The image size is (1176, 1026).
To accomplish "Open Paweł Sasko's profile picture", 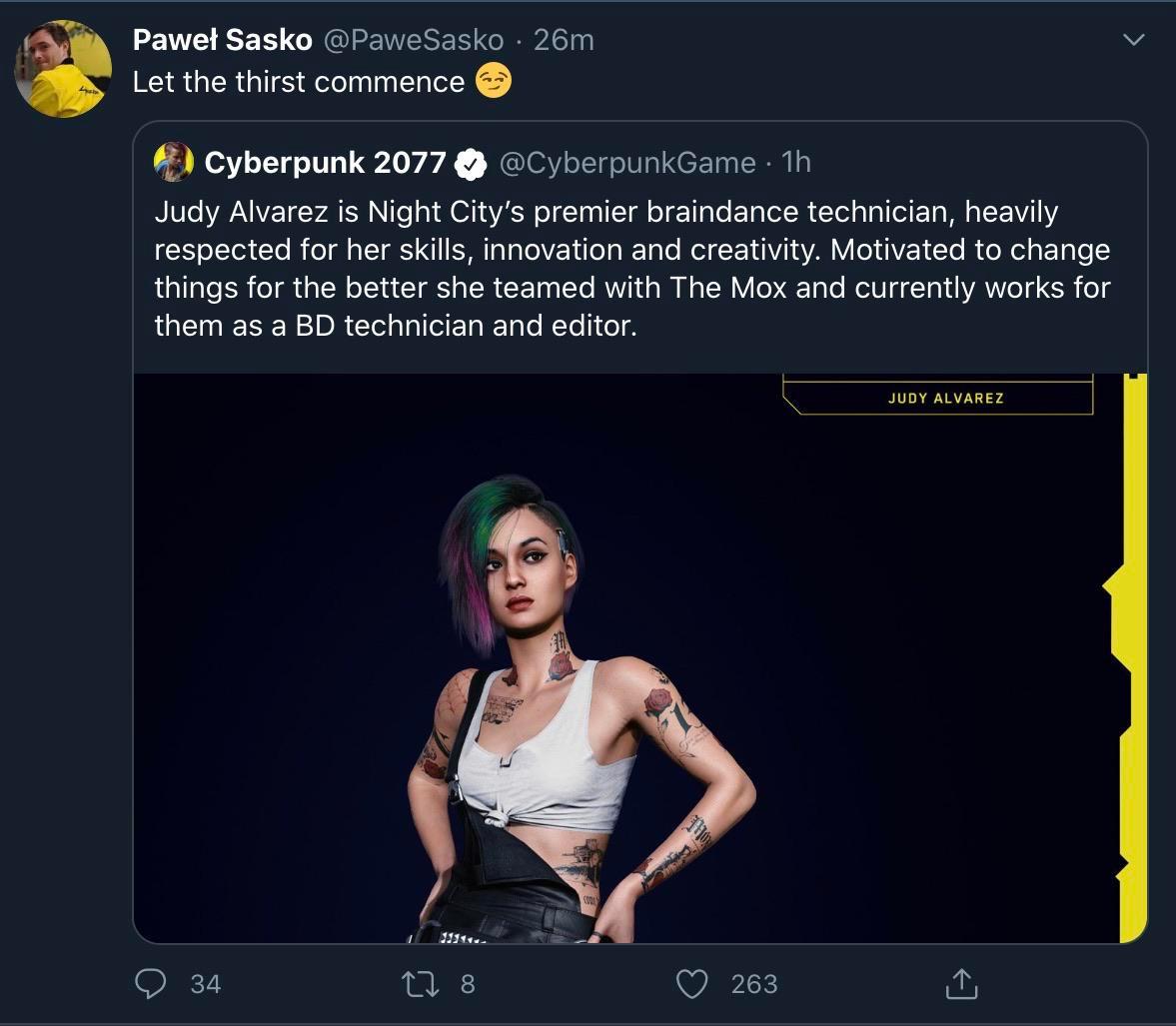I will pyautogui.click(x=62, y=68).
